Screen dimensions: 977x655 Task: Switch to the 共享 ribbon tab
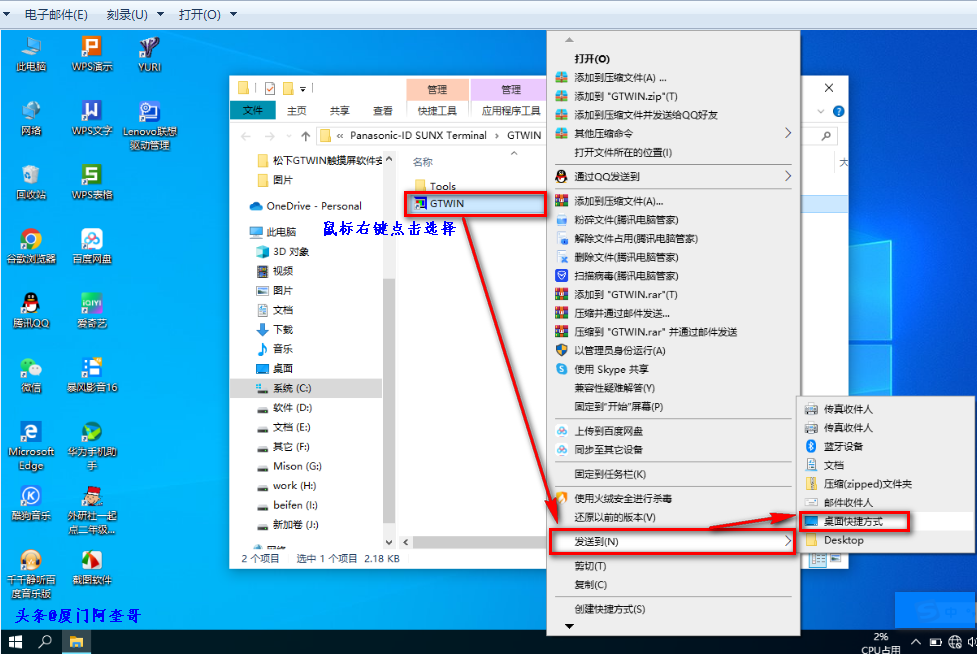click(340, 111)
